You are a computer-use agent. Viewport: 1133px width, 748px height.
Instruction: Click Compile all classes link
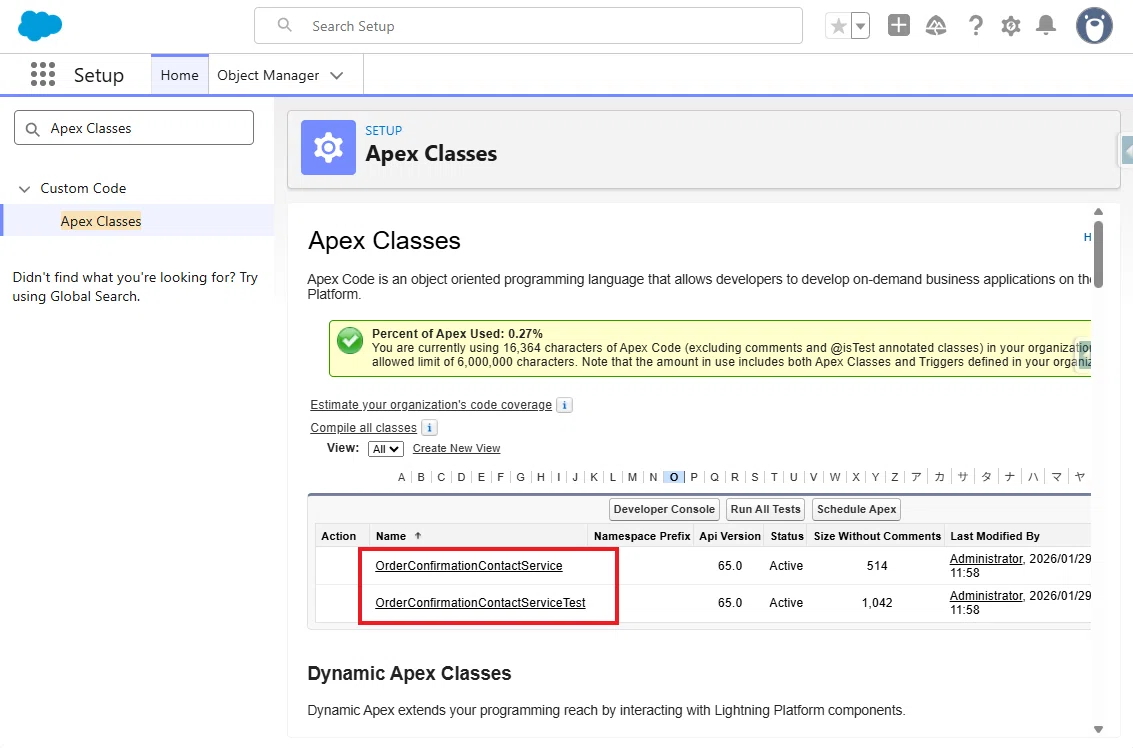[363, 428]
